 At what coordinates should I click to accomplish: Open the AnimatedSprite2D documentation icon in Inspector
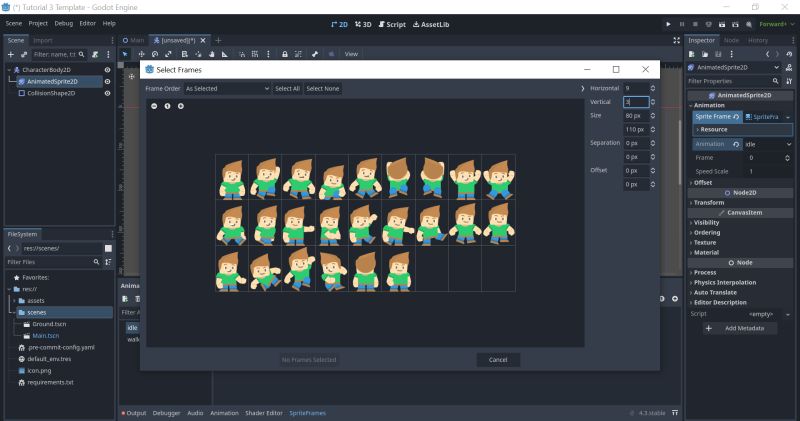point(789,67)
